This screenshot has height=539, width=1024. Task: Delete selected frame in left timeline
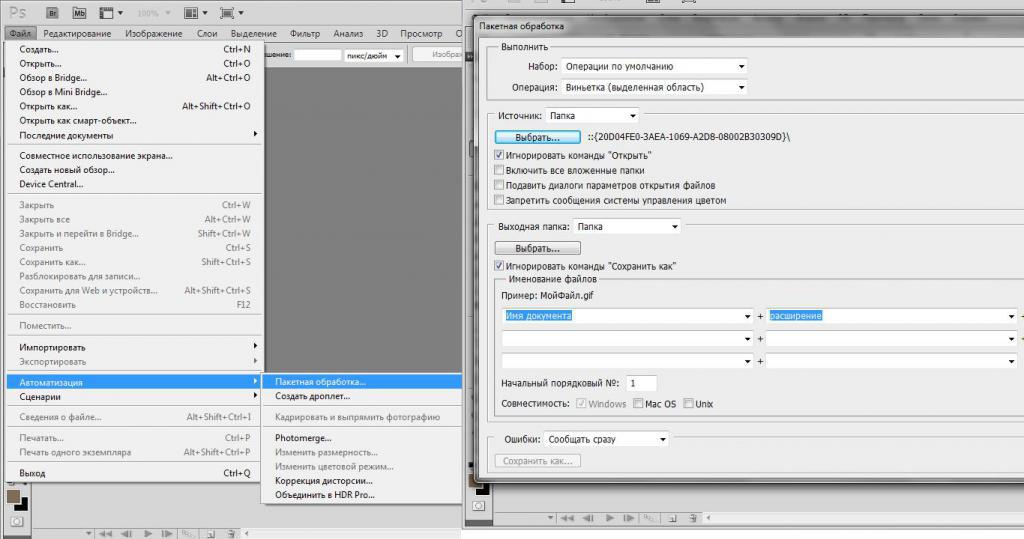click(x=231, y=534)
